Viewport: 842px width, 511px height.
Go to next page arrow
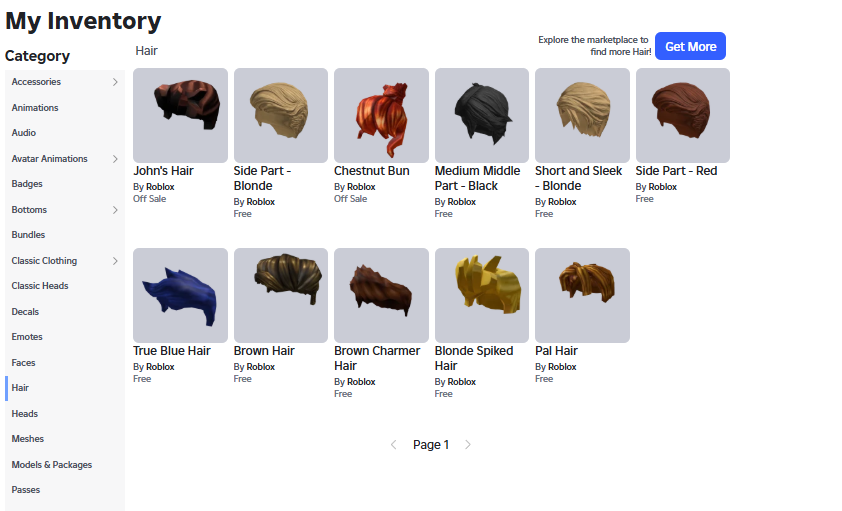click(468, 444)
